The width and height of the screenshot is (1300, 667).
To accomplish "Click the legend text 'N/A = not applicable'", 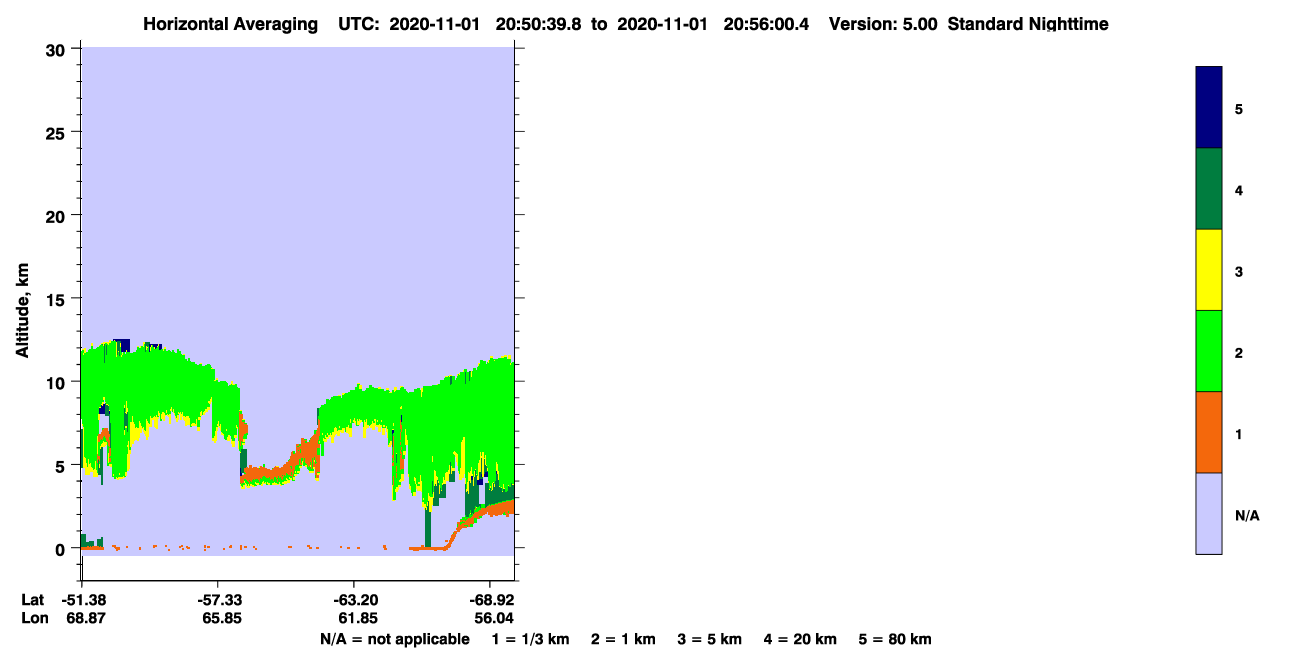I will [394, 639].
